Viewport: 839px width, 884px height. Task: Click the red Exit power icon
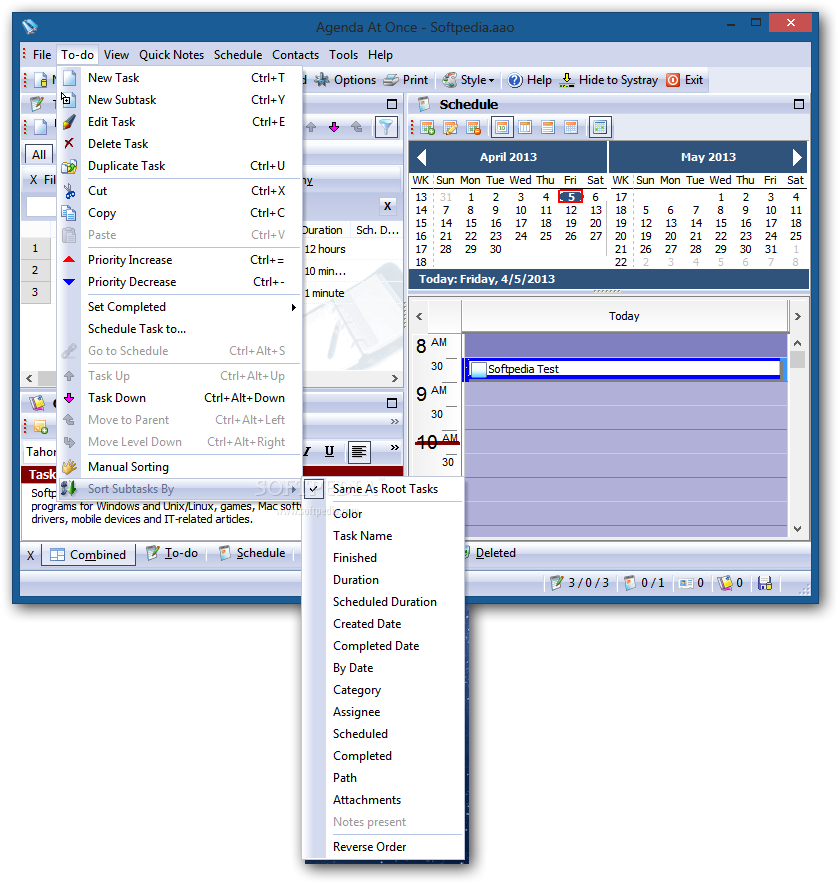673,80
